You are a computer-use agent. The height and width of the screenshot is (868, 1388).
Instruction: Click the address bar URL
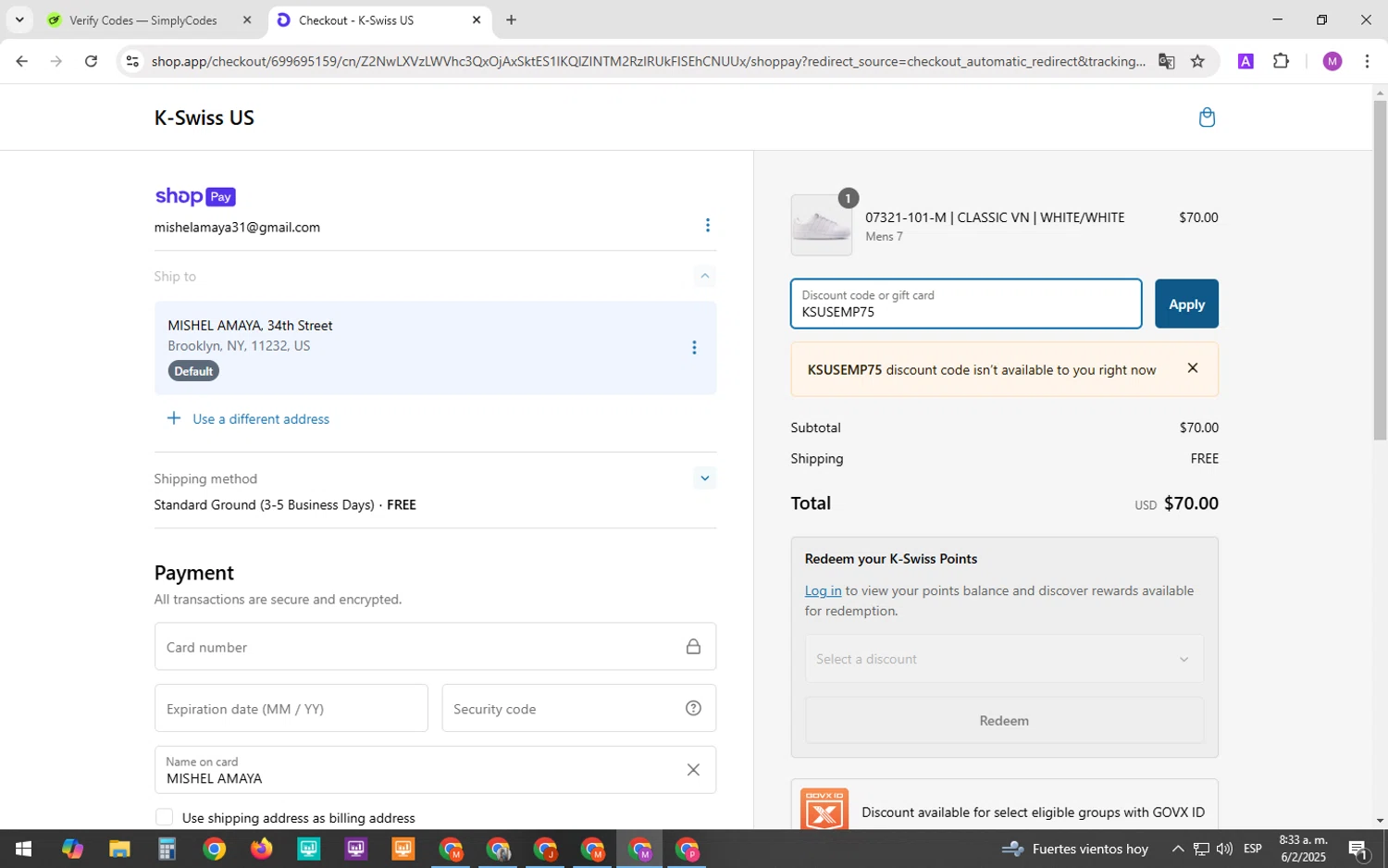[x=648, y=61]
